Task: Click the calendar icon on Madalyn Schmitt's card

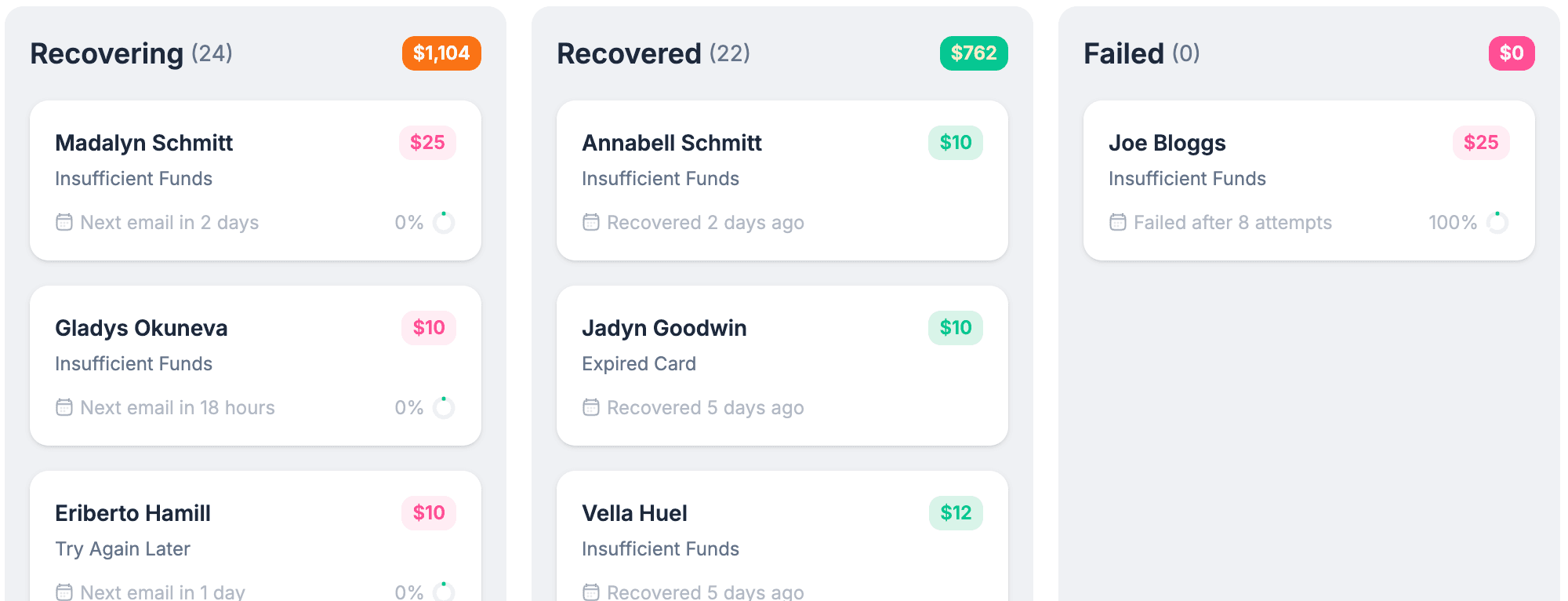Action: pos(64,222)
